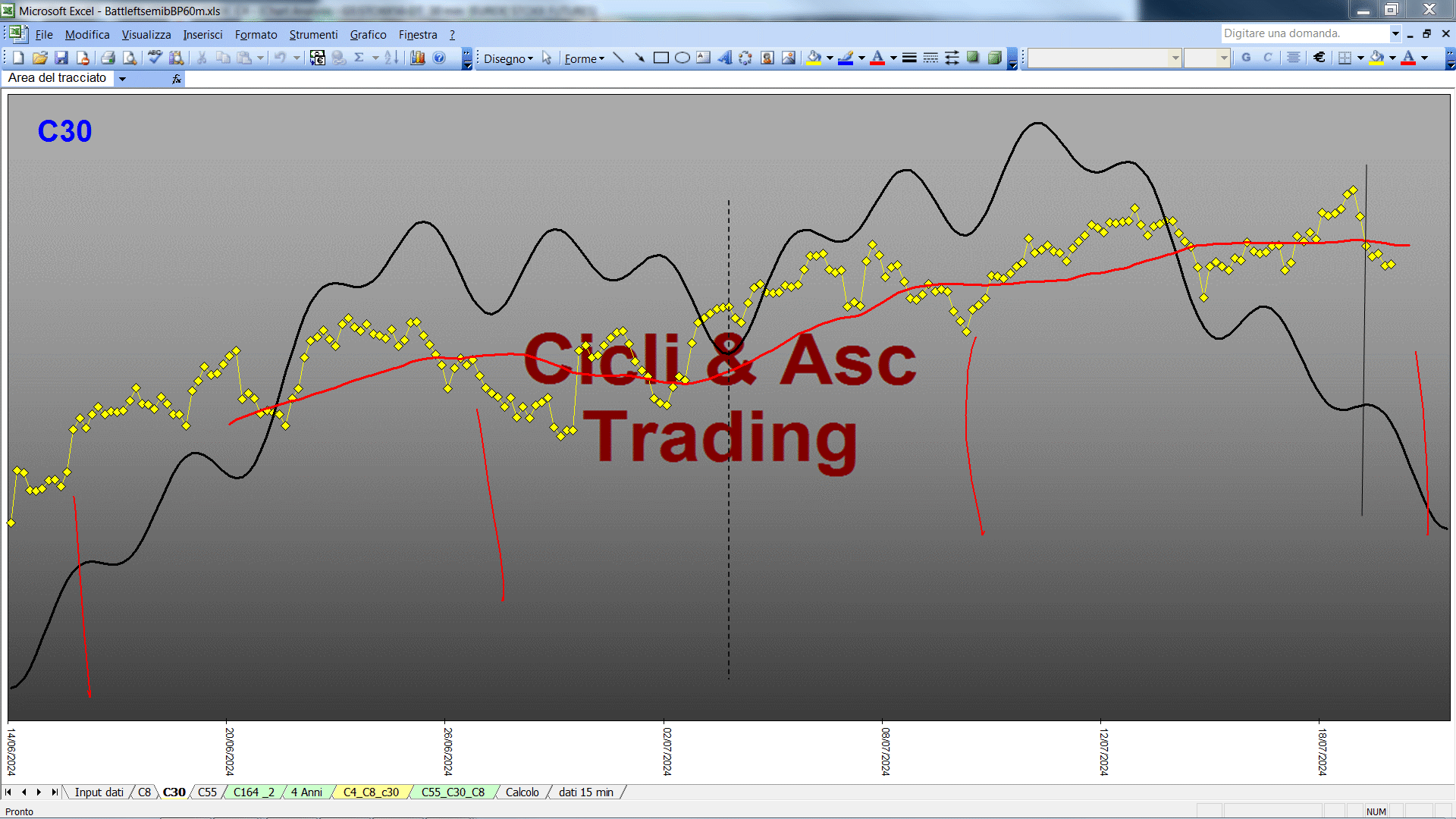The height and width of the screenshot is (819, 1456).
Task: Click the Insert Picture from file icon
Action: pos(789,58)
